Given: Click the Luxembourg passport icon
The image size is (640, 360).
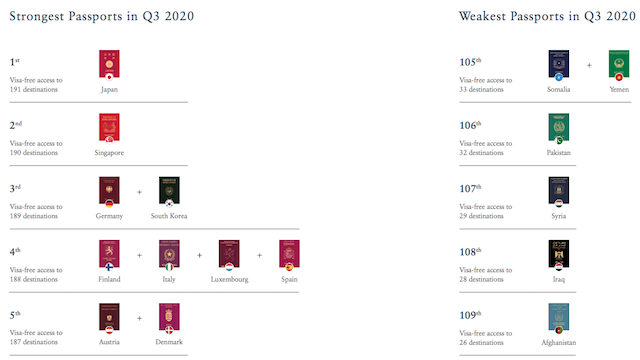Looking at the screenshot, I should tap(229, 254).
